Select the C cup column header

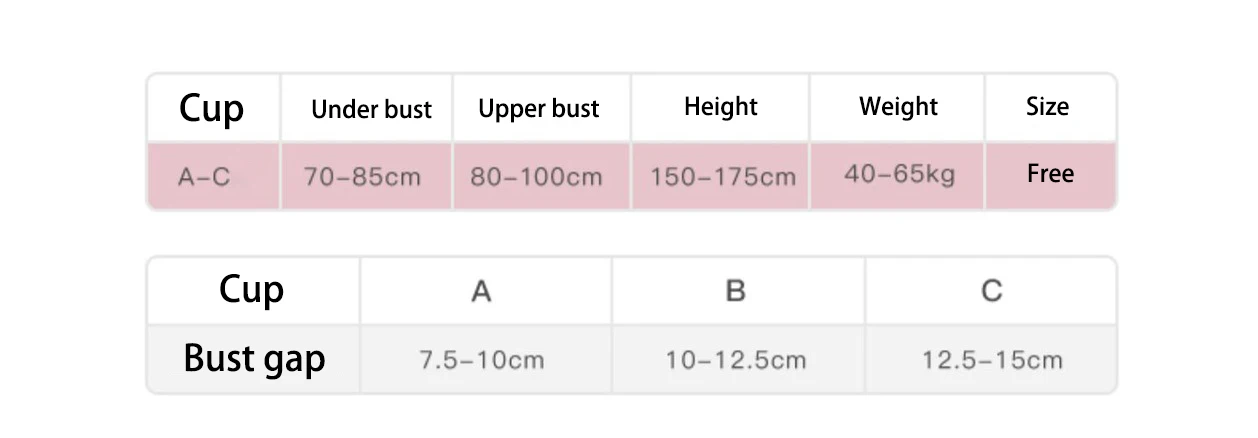click(991, 291)
